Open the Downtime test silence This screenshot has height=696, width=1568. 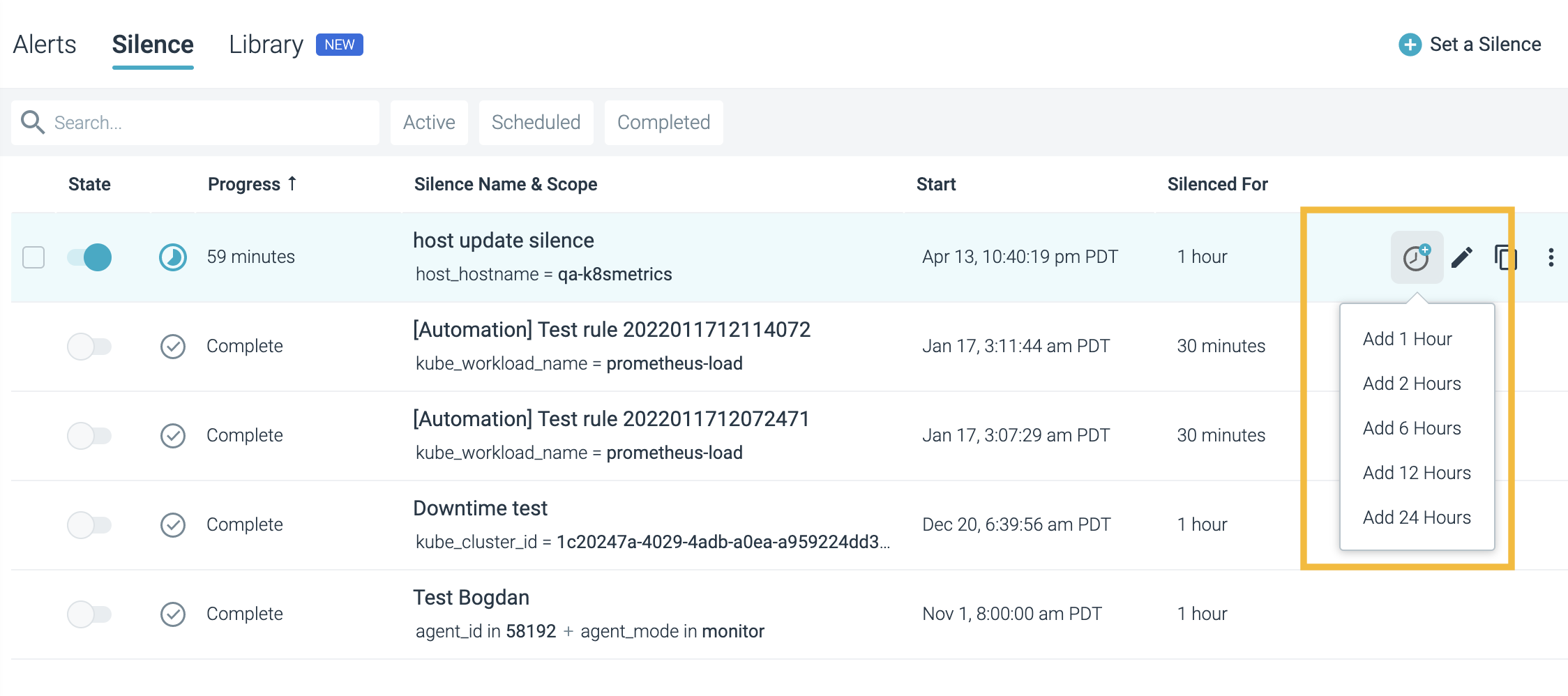pos(481,508)
